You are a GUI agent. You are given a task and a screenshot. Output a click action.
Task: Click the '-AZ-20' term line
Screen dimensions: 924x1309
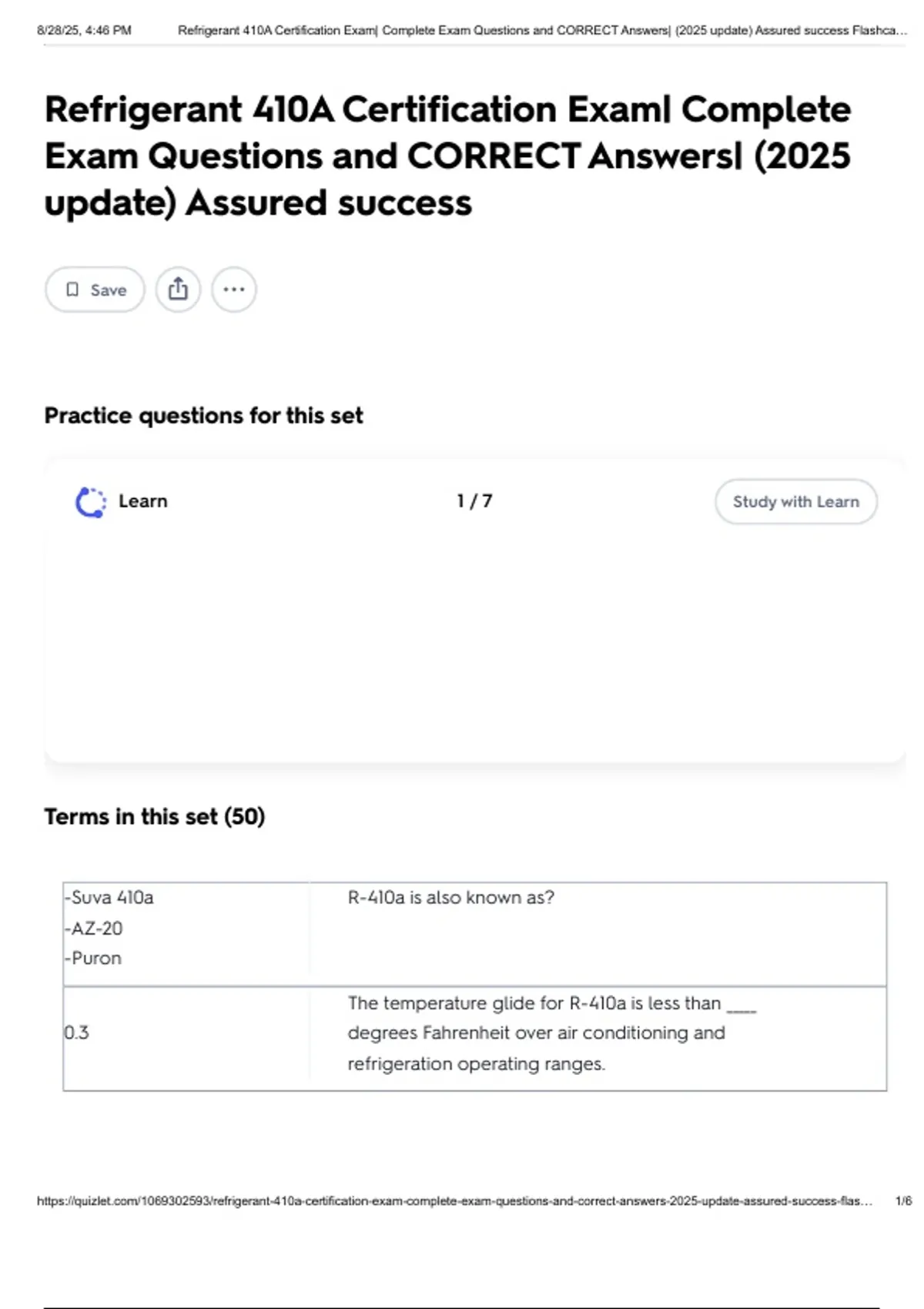pos(94,928)
